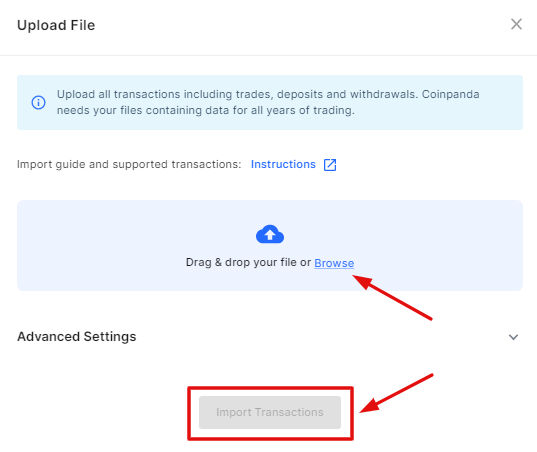Click the cloud upload icon

[x=270, y=234]
